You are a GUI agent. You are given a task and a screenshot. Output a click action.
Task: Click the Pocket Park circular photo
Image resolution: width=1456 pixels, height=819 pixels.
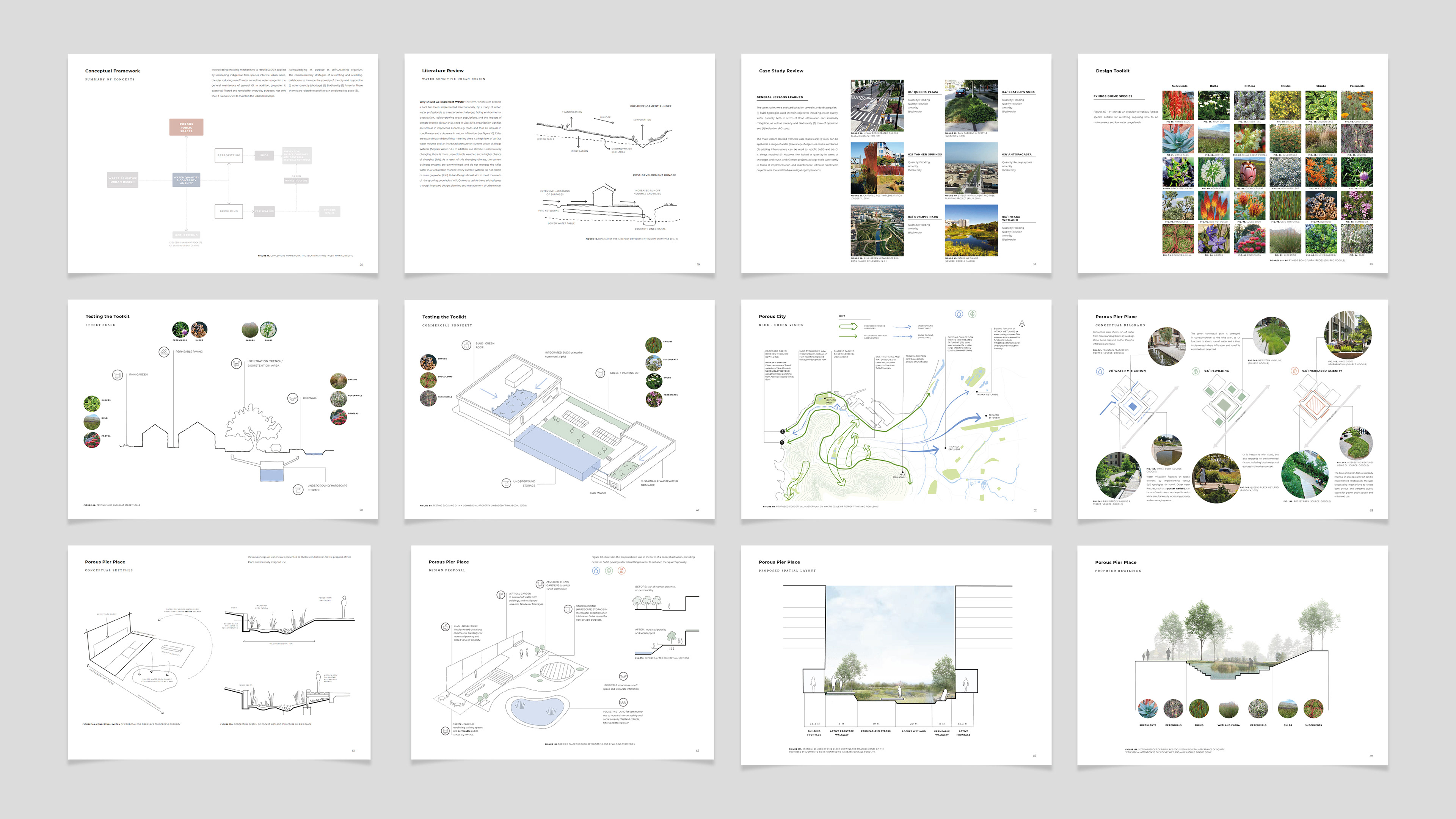[1304, 475]
